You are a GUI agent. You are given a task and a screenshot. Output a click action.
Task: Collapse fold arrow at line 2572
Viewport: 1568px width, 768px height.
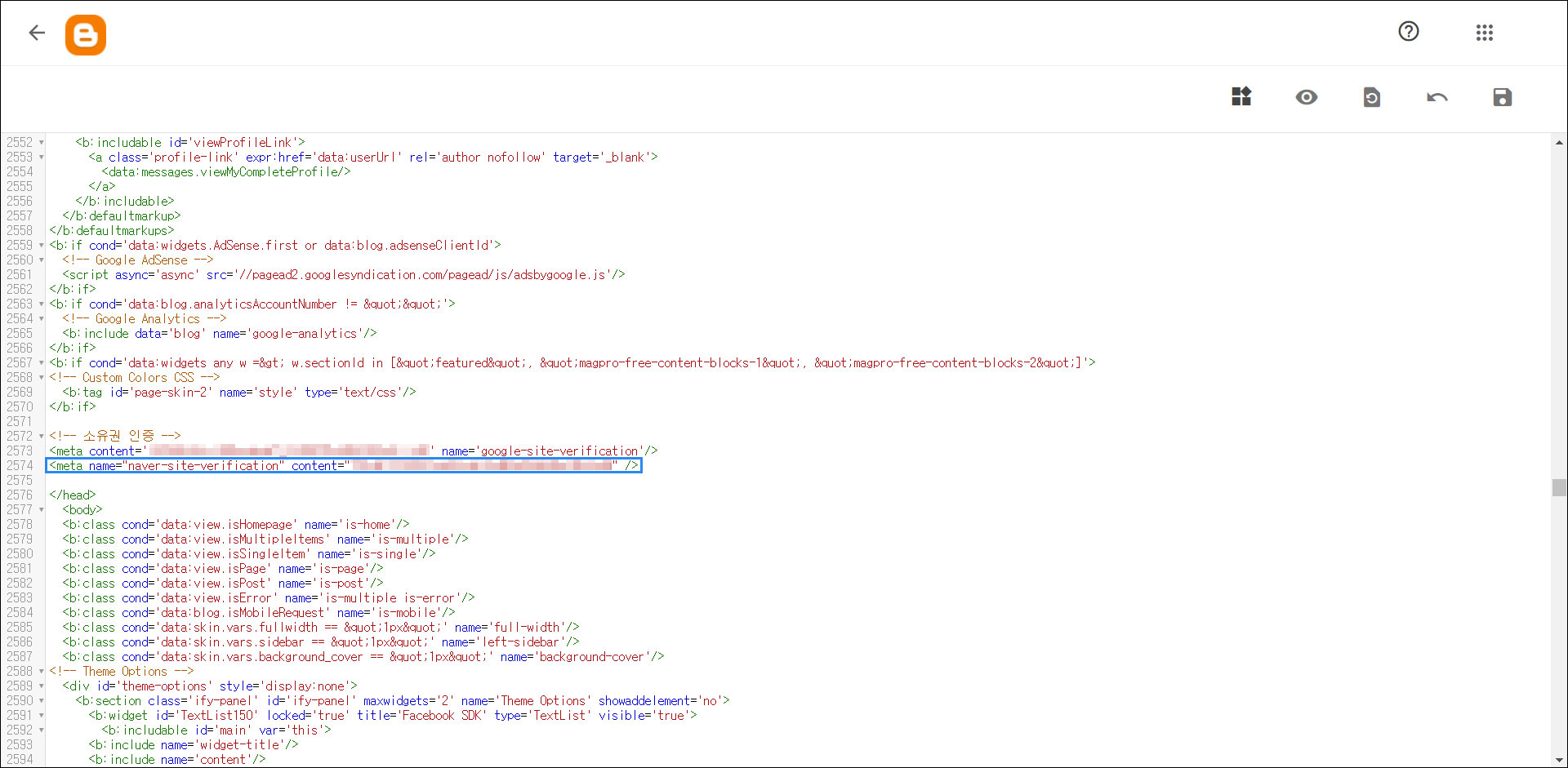41,436
